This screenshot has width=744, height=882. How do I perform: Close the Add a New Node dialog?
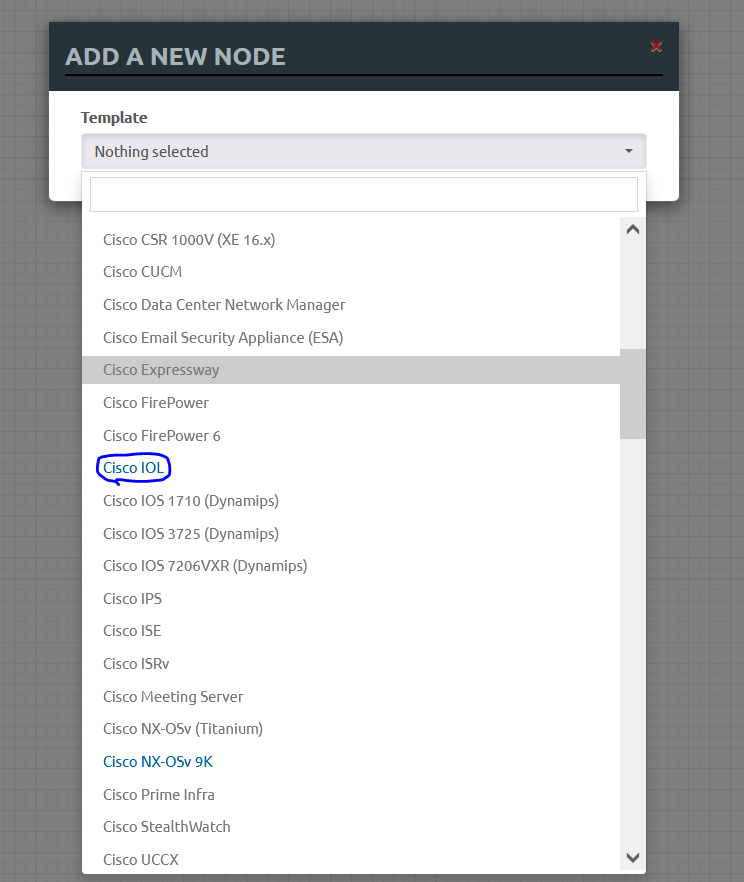(656, 47)
